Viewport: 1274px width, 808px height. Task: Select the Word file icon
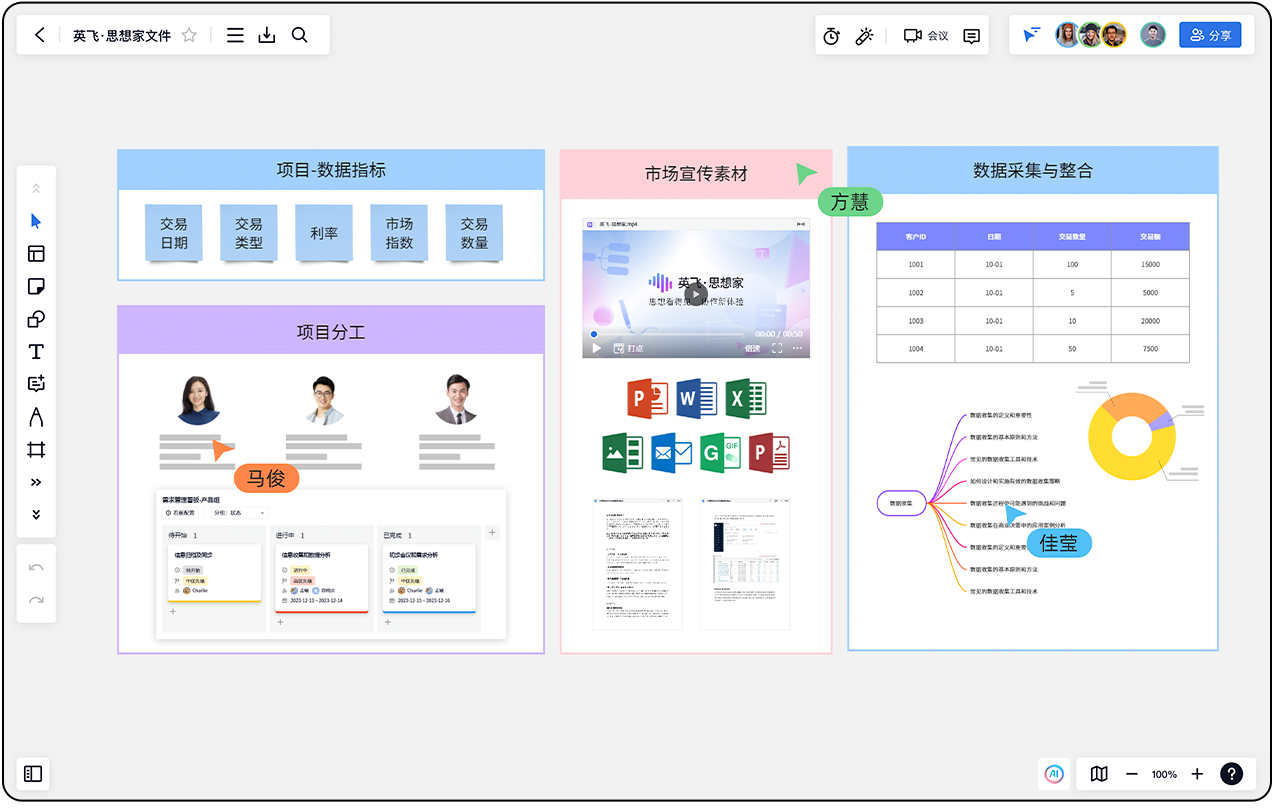click(697, 398)
